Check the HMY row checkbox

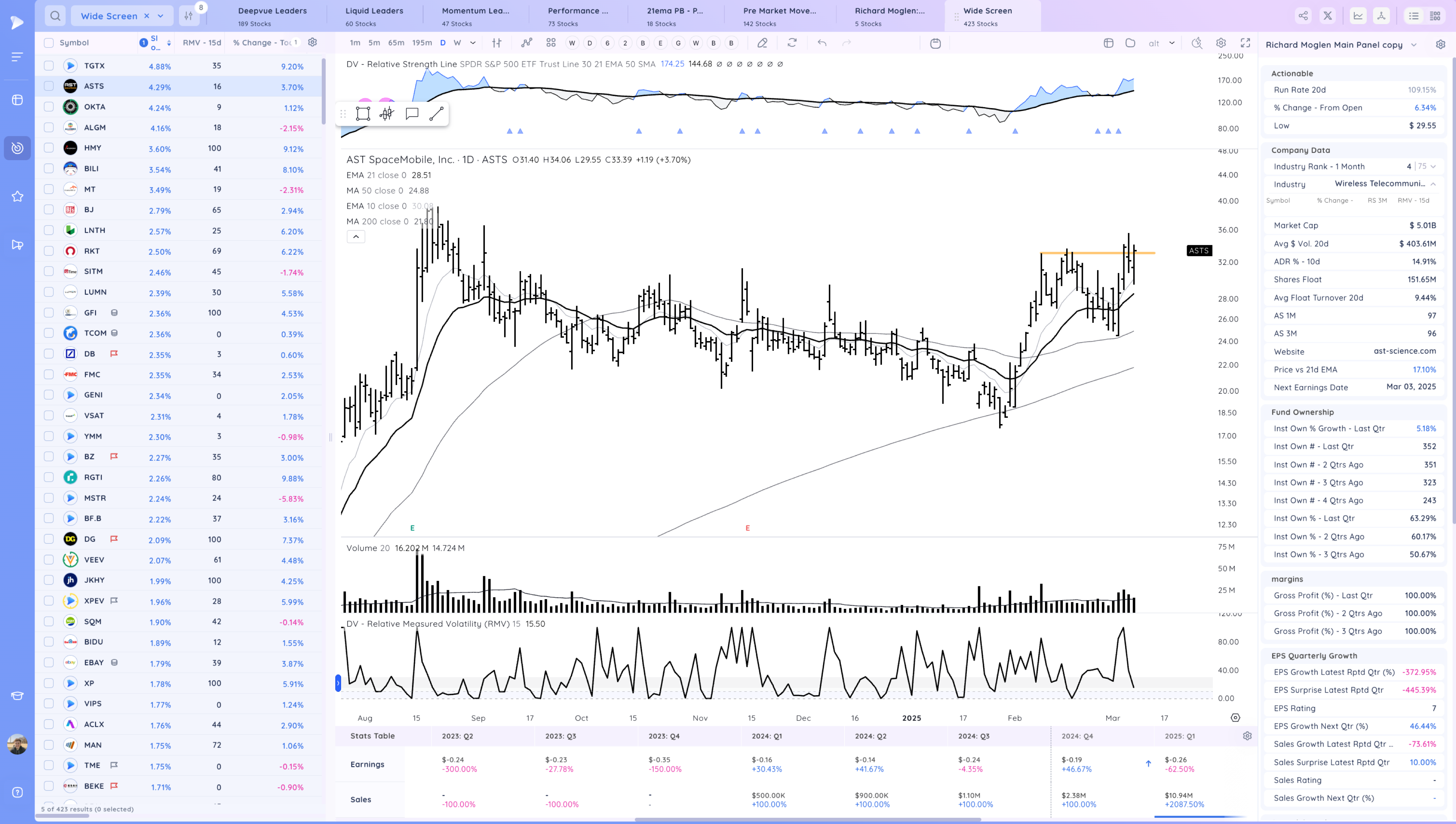49,148
